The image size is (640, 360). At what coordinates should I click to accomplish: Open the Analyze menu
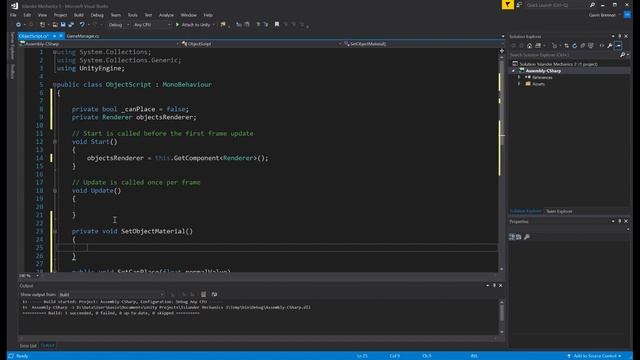click(166, 15)
